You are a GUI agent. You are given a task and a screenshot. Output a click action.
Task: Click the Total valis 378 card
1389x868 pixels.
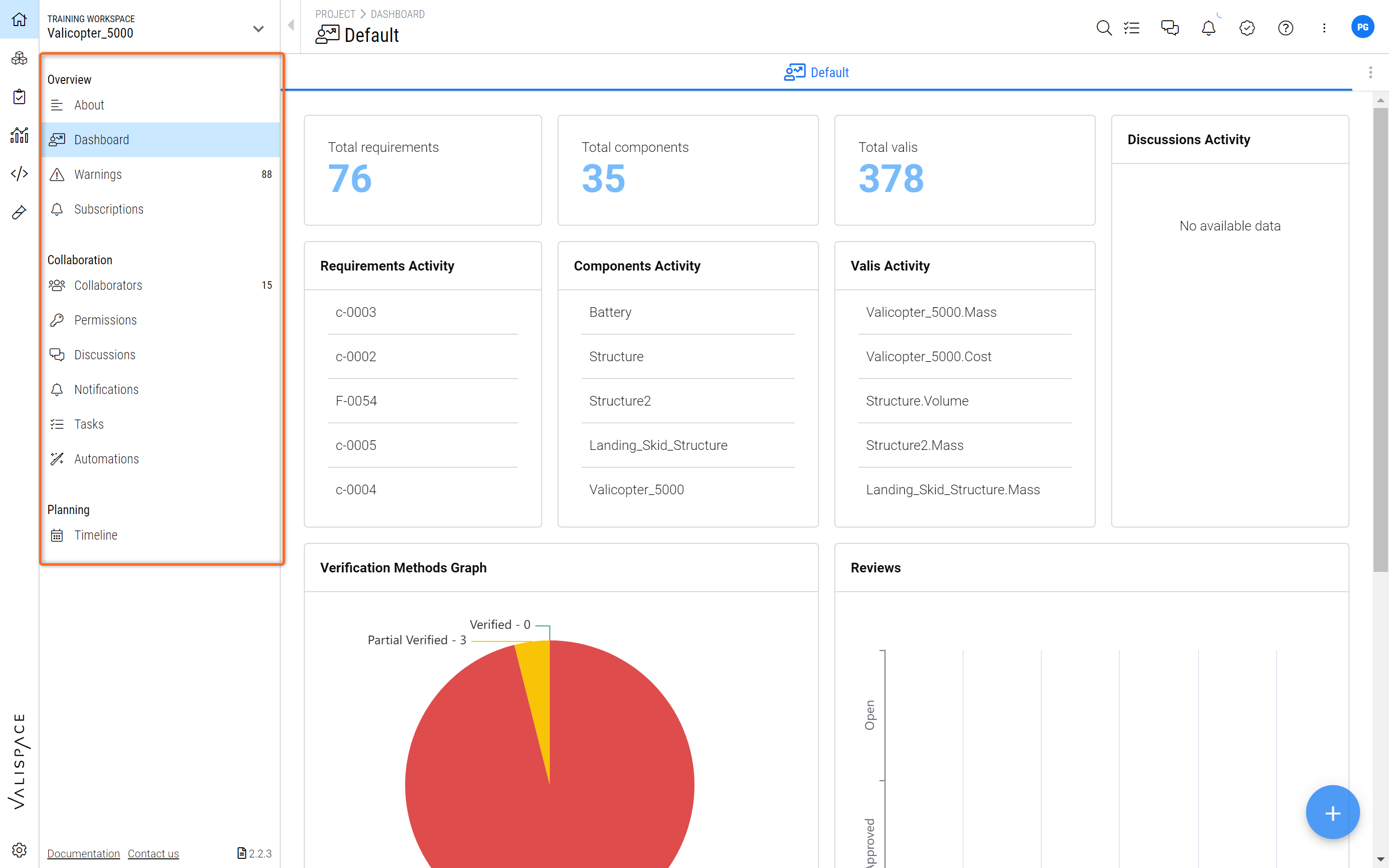[x=964, y=170]
